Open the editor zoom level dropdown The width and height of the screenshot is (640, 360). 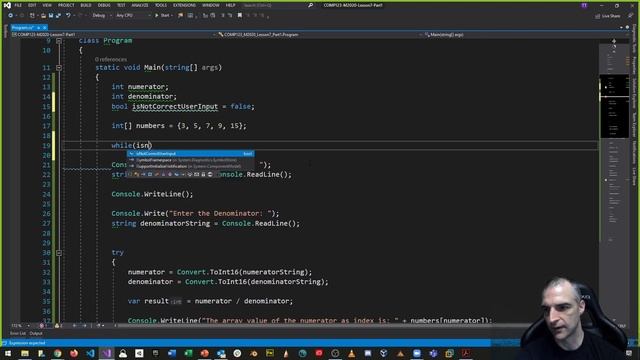coord(20,326)
